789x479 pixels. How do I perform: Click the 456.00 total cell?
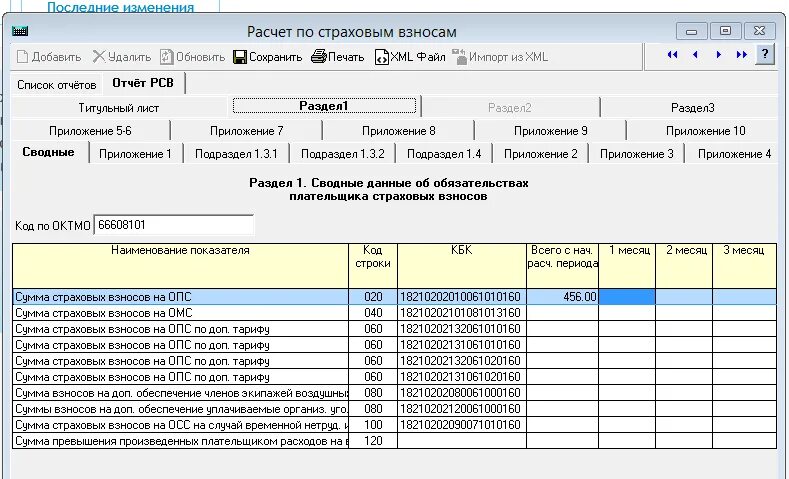pos(562,297)
